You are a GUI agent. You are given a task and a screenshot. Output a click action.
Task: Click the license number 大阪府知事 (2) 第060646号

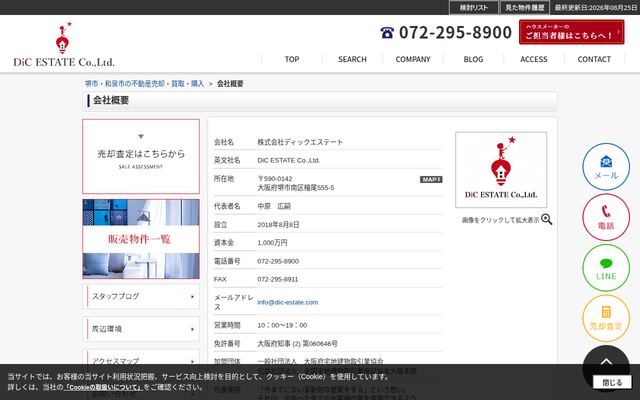coord(297,344)
